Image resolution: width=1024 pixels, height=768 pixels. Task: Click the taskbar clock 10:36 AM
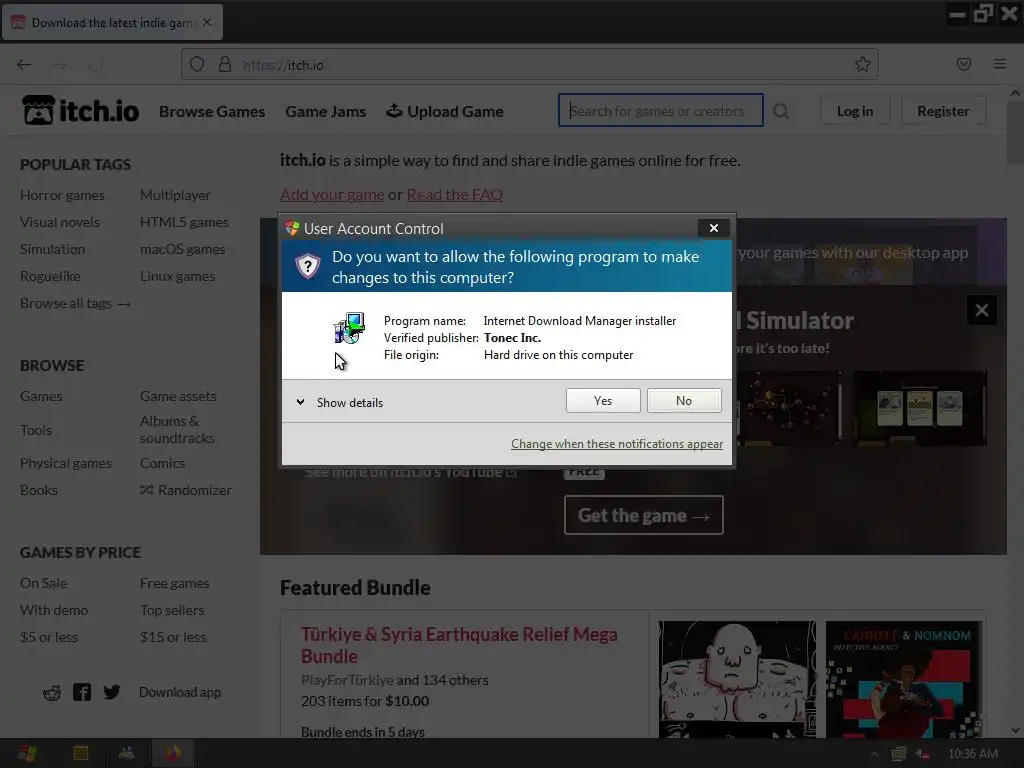[x=972, y=754]
